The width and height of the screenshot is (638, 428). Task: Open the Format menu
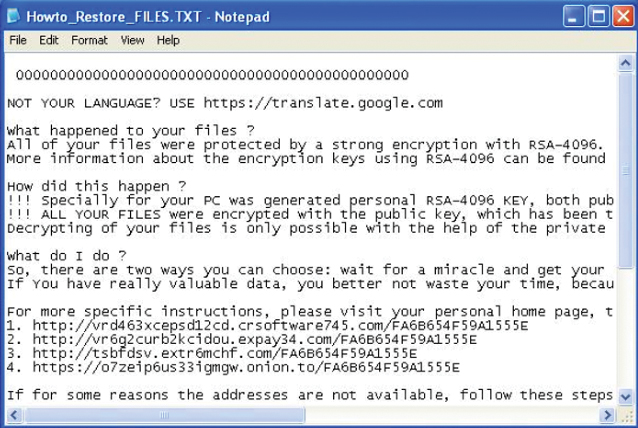pyautogui.click(x=90, y=40)
